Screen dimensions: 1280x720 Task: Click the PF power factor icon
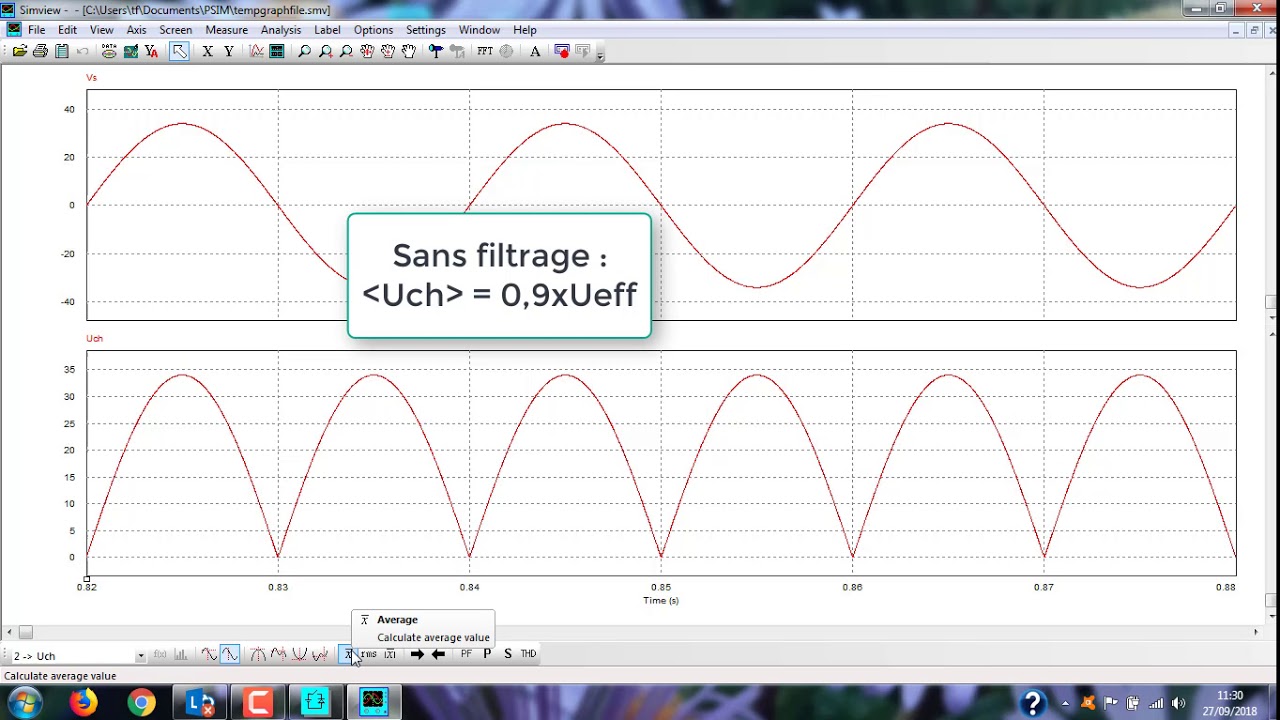click(466, 654)
